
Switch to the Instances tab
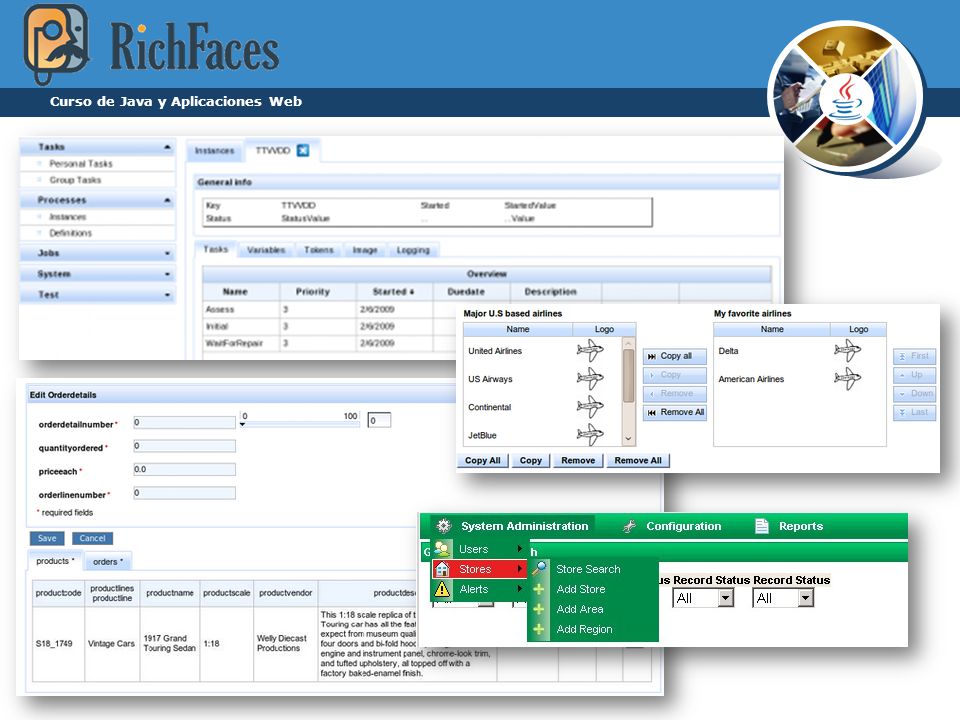coord(214,151)
